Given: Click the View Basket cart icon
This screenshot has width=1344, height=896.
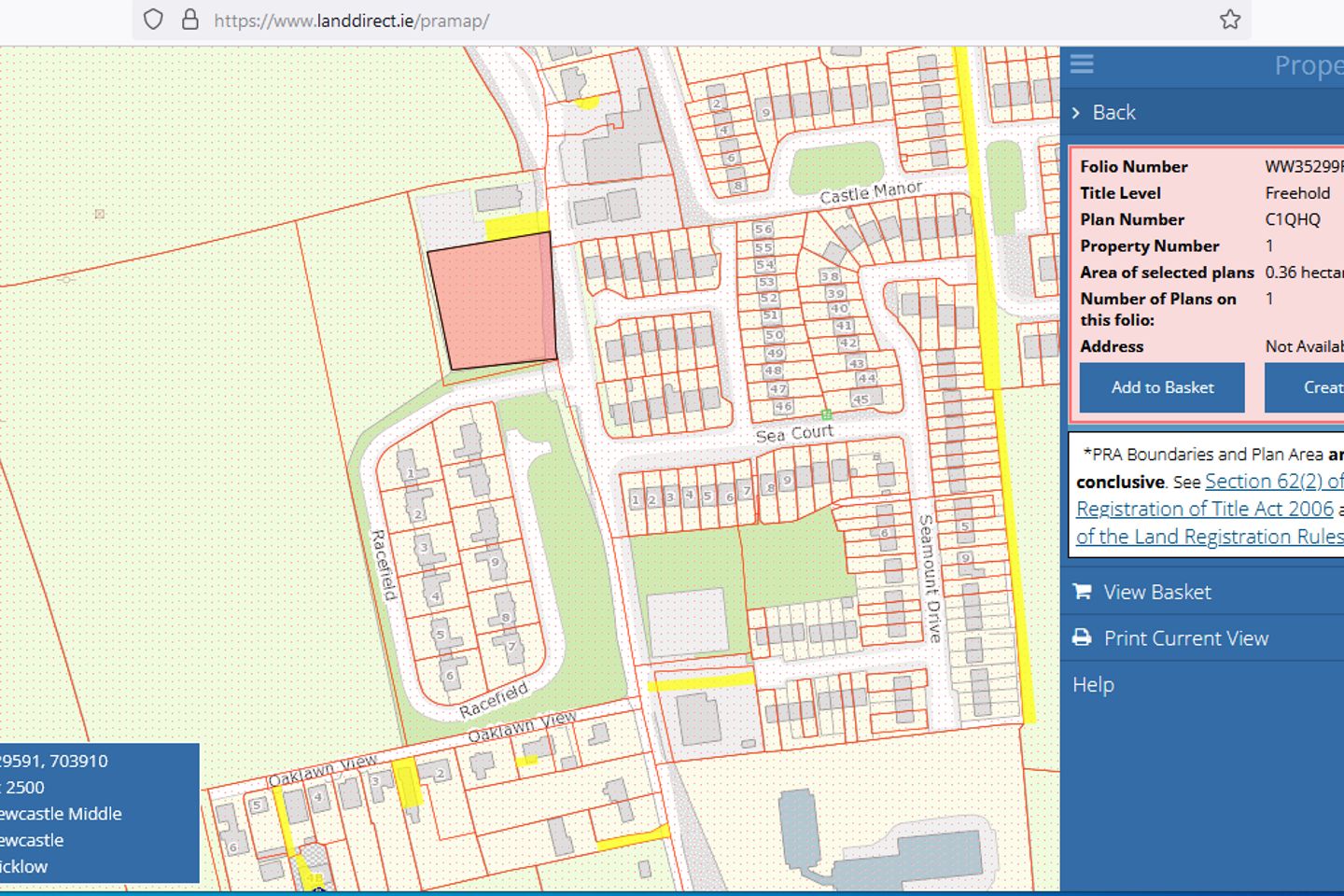Looking at the screenshot, I should [1082, 591].
